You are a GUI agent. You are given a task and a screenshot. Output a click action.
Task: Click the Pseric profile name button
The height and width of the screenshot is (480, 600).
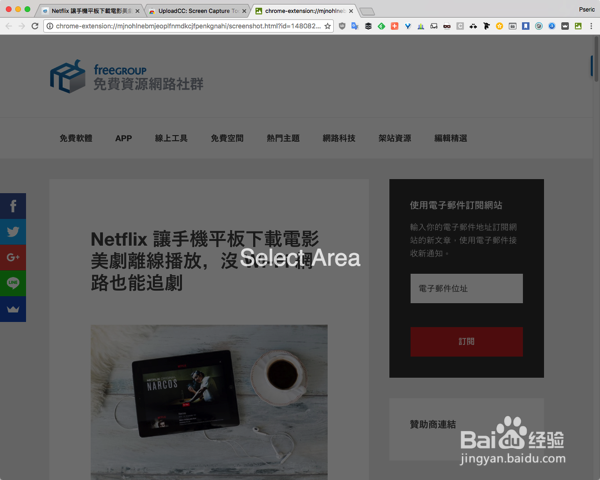[x=587, y=10]
